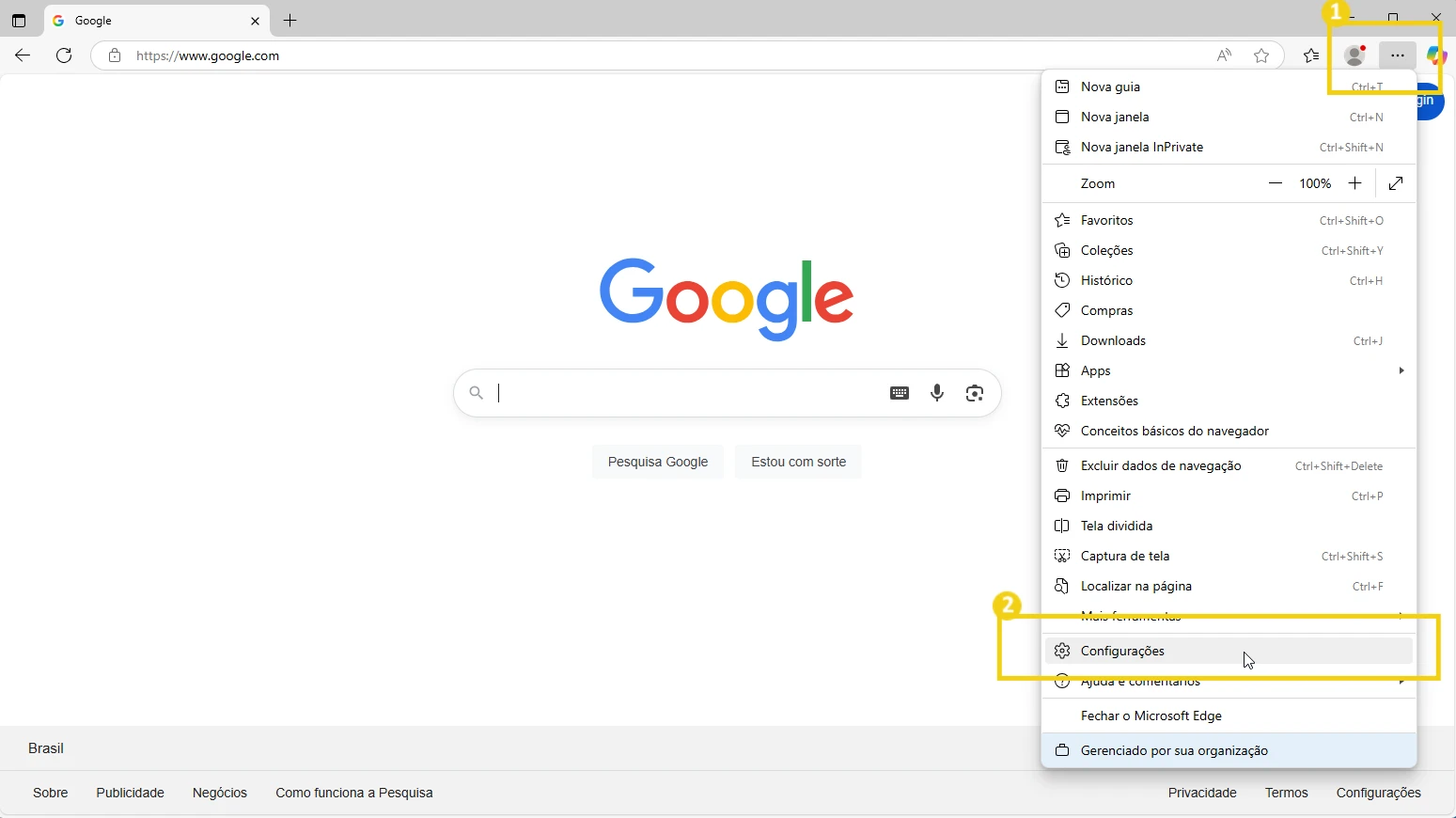Reload the page with the refresh icon
This screenshot has height=818, width=1456.
[x=64, y=55]
